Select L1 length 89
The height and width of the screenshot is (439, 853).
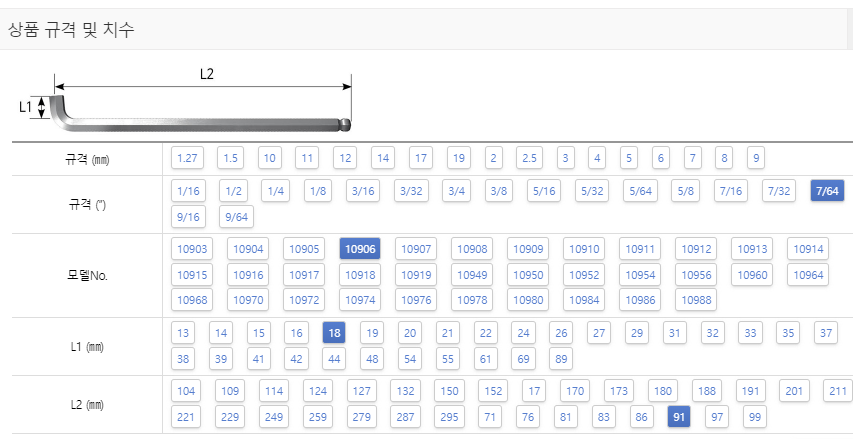coord(561,358)
